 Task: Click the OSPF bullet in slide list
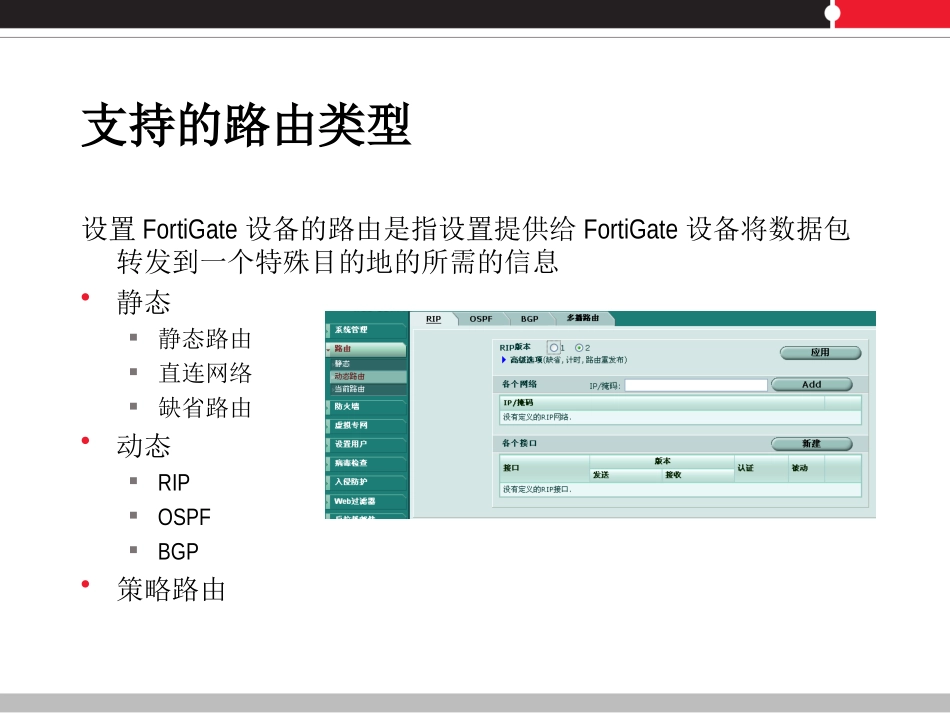click(184, 517)
